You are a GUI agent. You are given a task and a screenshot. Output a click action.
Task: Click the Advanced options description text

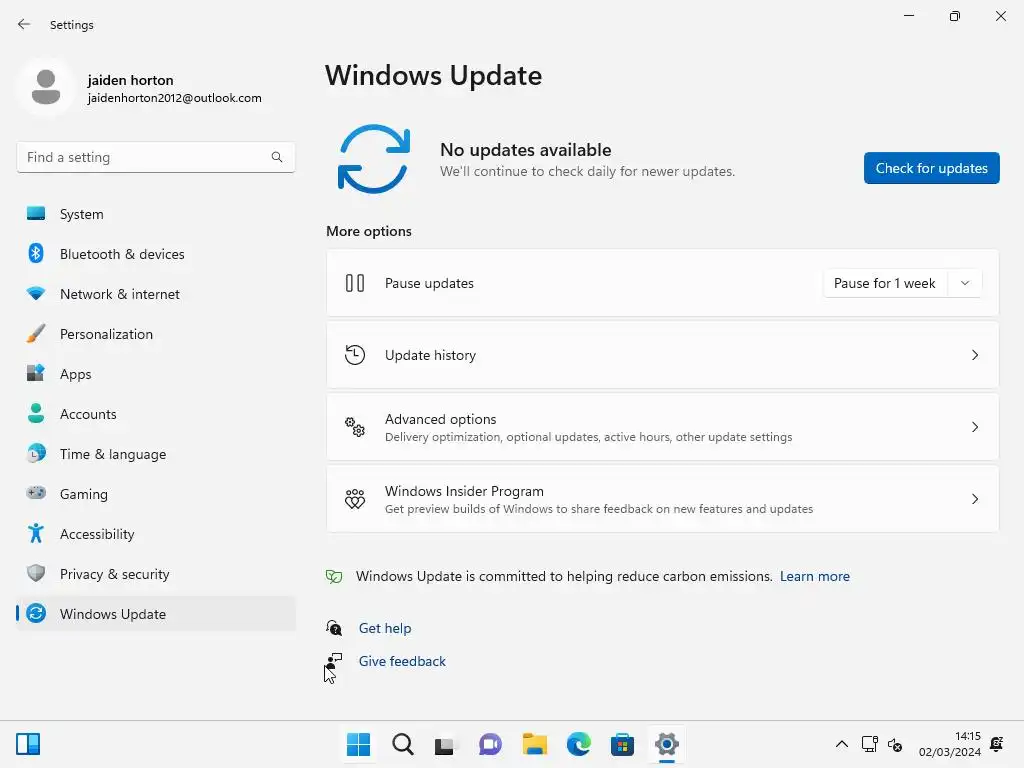point(588,437)
